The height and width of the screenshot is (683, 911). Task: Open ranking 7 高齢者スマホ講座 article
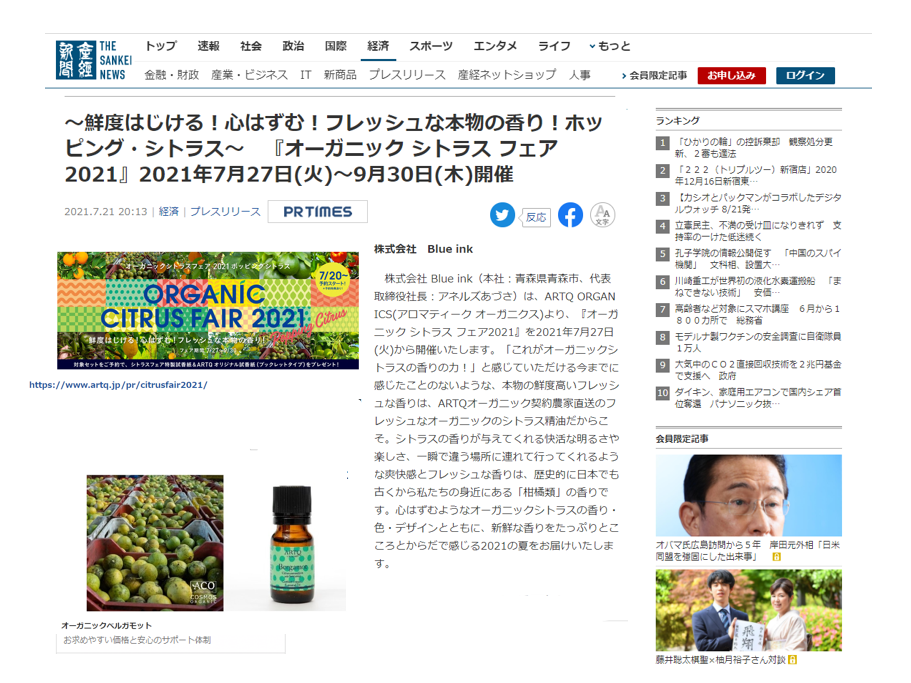(x=757, y=315)
